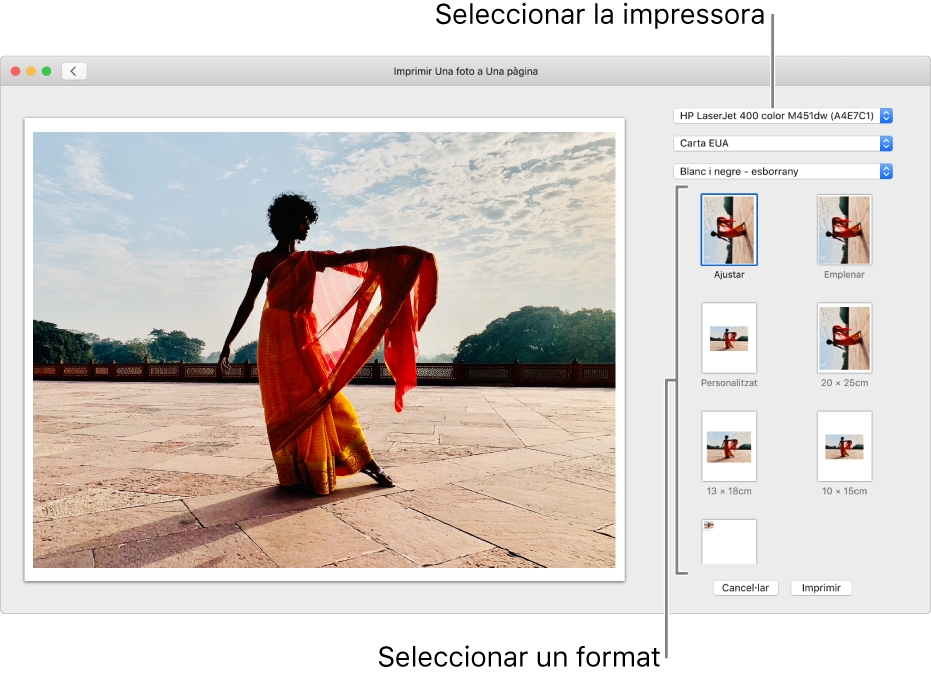The image size is (931, 681).
Task: Click the red close window button
Action: [15, 71]
